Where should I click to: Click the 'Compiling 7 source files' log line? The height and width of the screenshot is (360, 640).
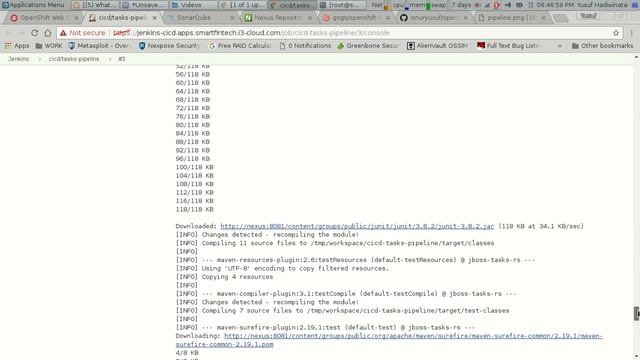[x=342, y=311]
